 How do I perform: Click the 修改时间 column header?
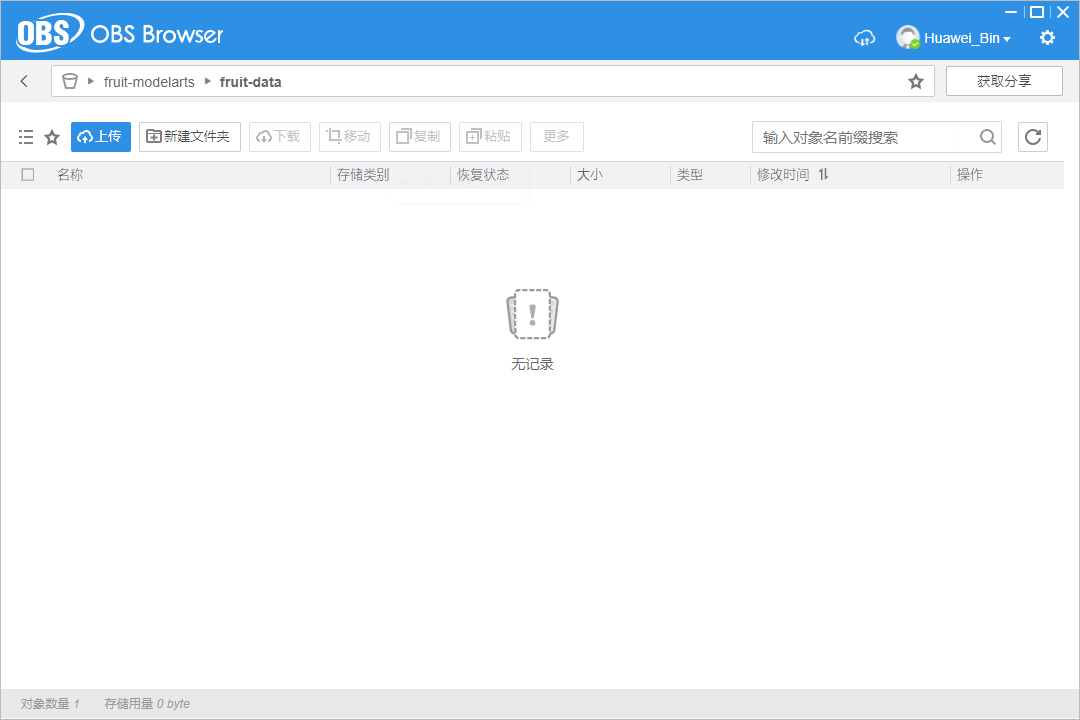pyautogui.click(x=782, y=175)
